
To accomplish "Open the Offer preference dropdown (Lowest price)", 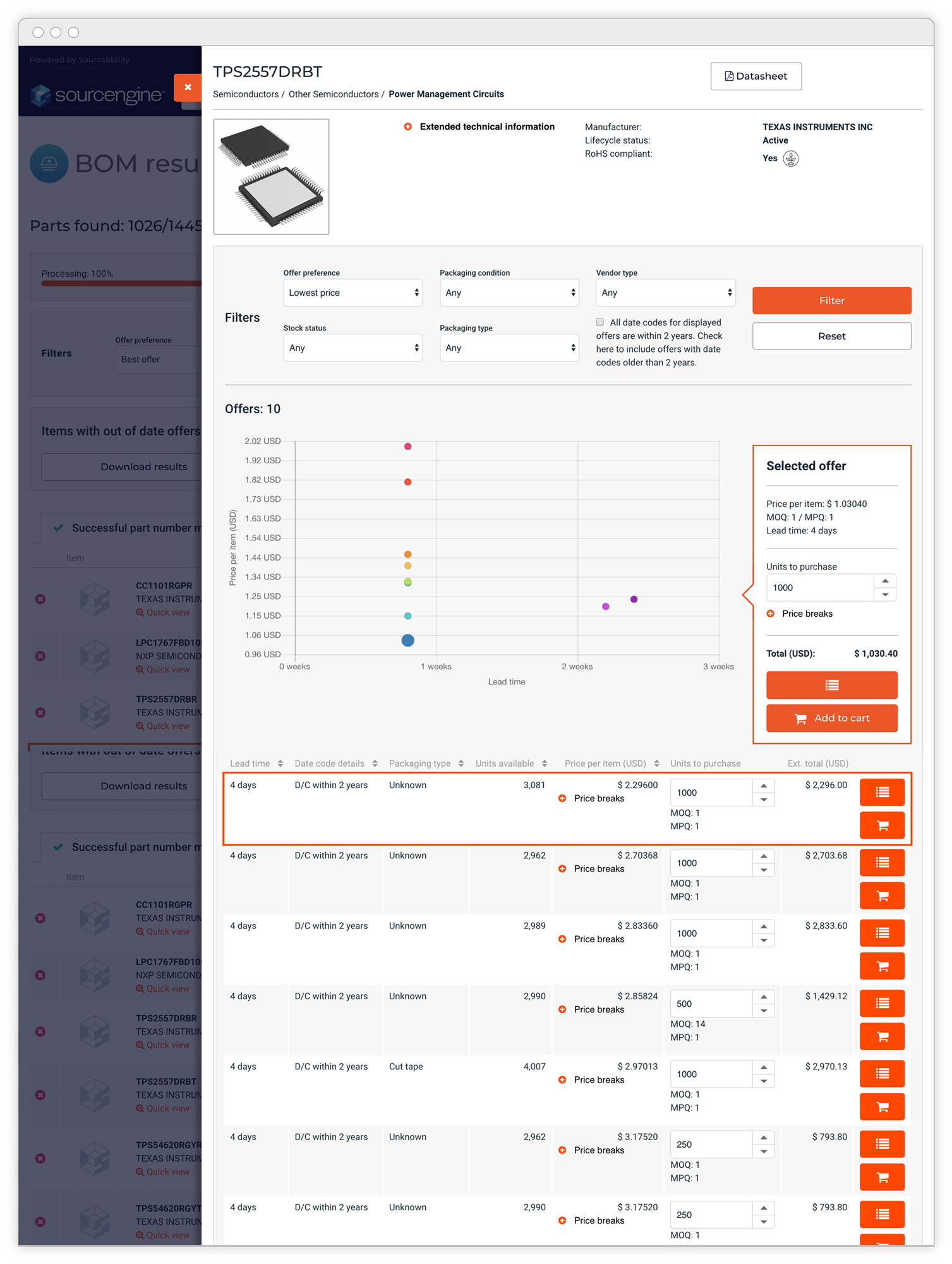I will click(x=352, y=293).
